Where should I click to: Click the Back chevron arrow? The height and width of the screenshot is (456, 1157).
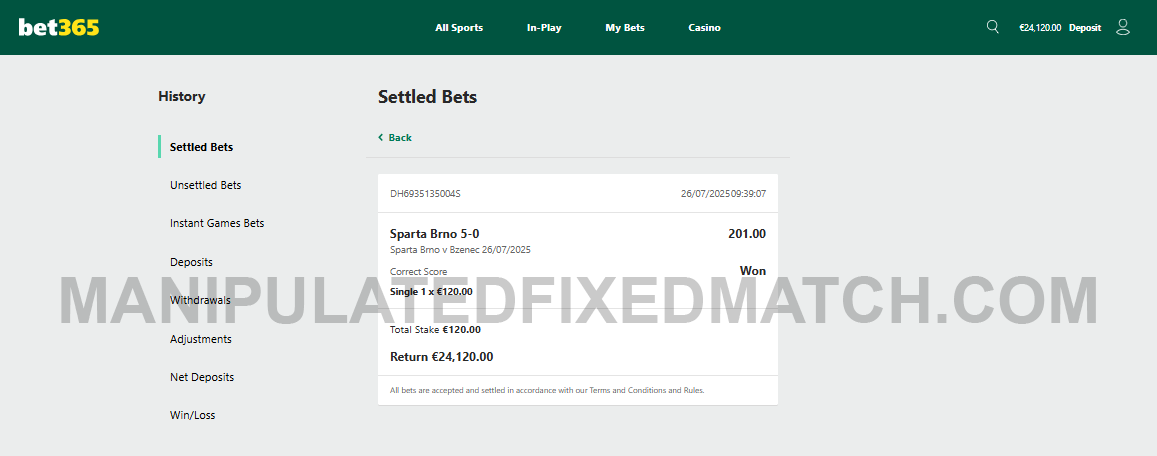pyautogui.click(x=381, y=137)
